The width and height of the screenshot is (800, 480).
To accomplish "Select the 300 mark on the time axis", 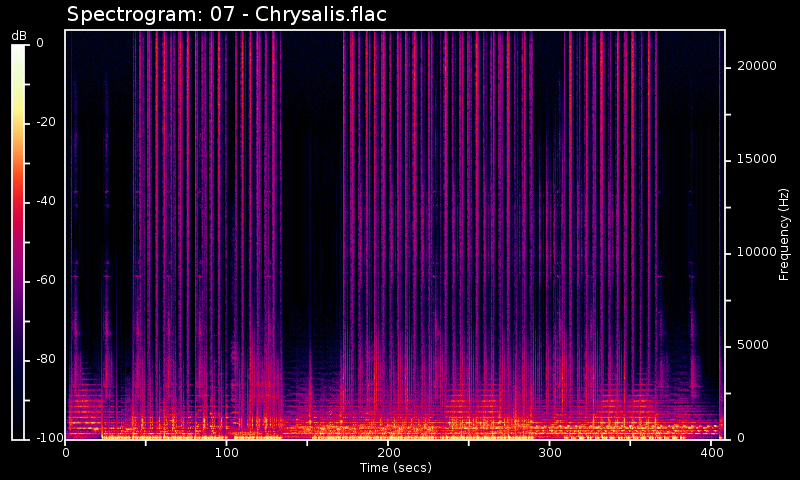I will (x=549, y=453).
